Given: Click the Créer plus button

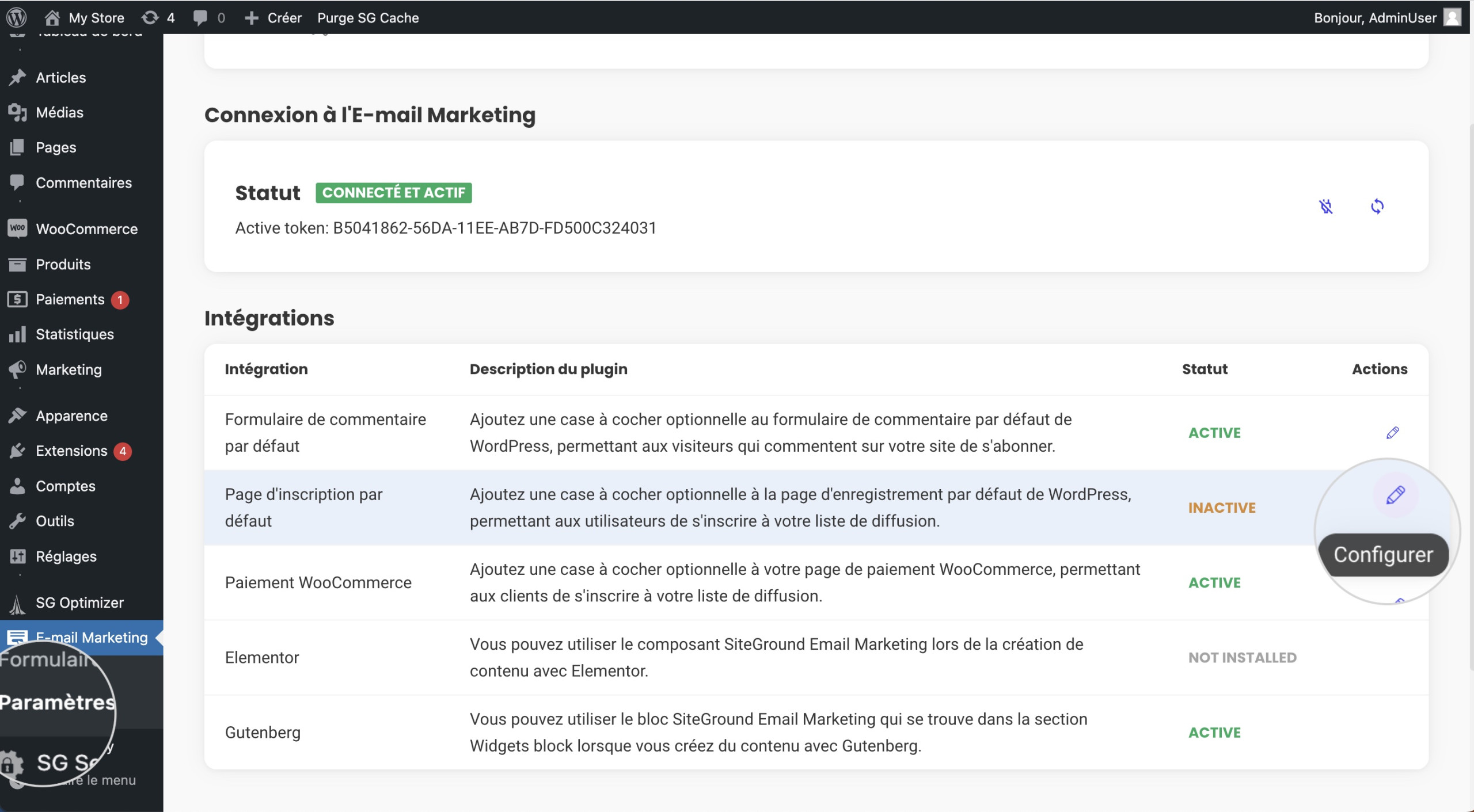Looking at the screenshot, I should [273, 17].
